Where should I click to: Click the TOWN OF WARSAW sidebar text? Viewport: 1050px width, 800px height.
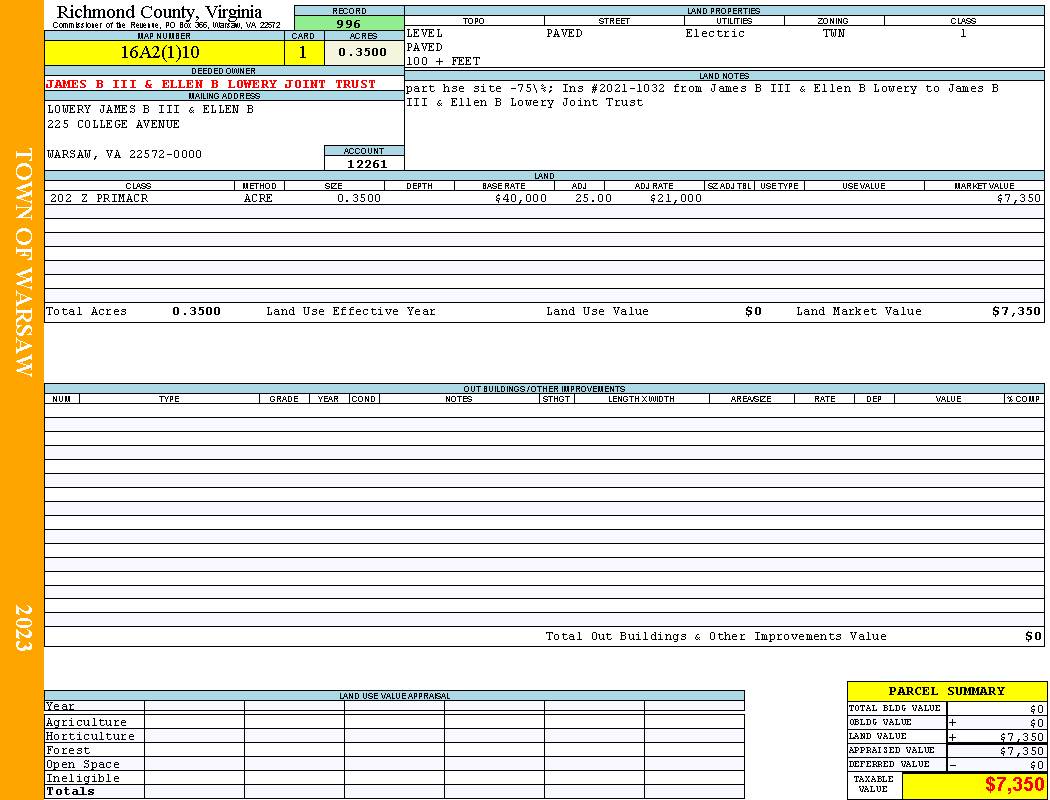tap(23, 262)
